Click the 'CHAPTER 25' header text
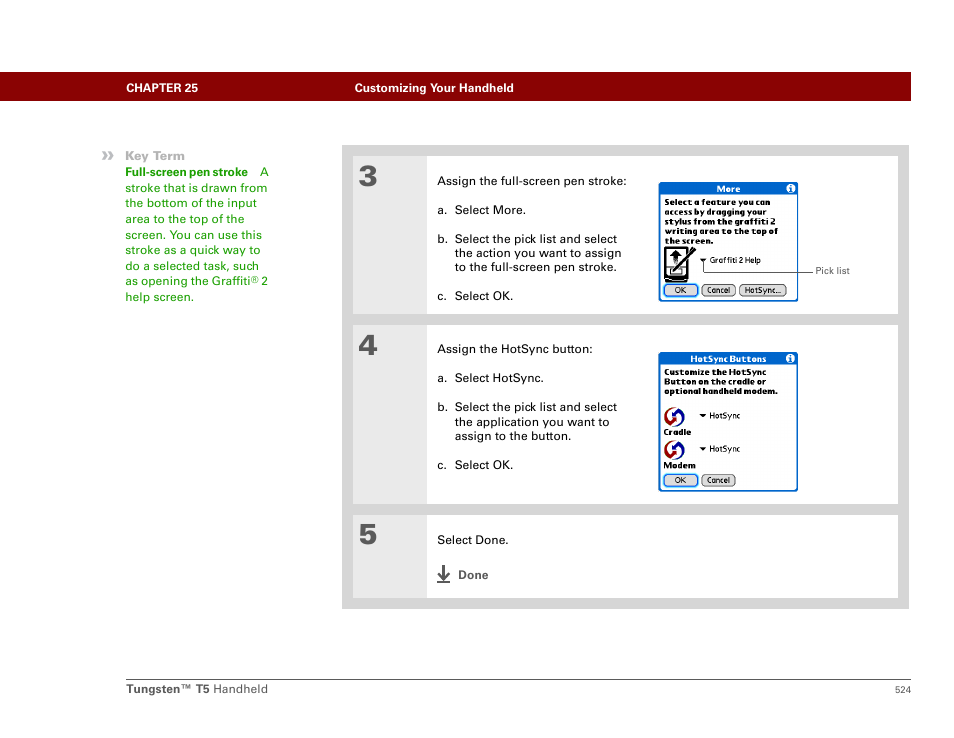954x738 pixels. tap(162, 88)
